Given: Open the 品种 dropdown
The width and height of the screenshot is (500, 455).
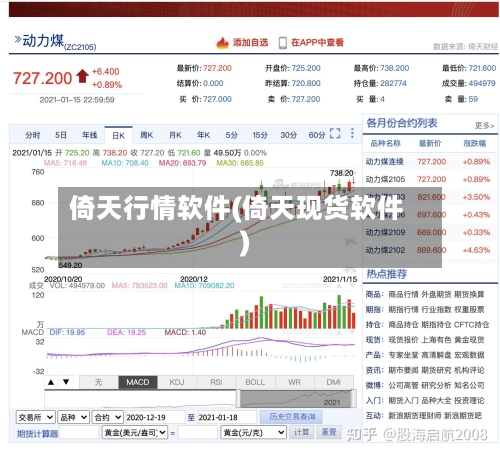Looking at the screenshot, I should [x=73, y=417].
